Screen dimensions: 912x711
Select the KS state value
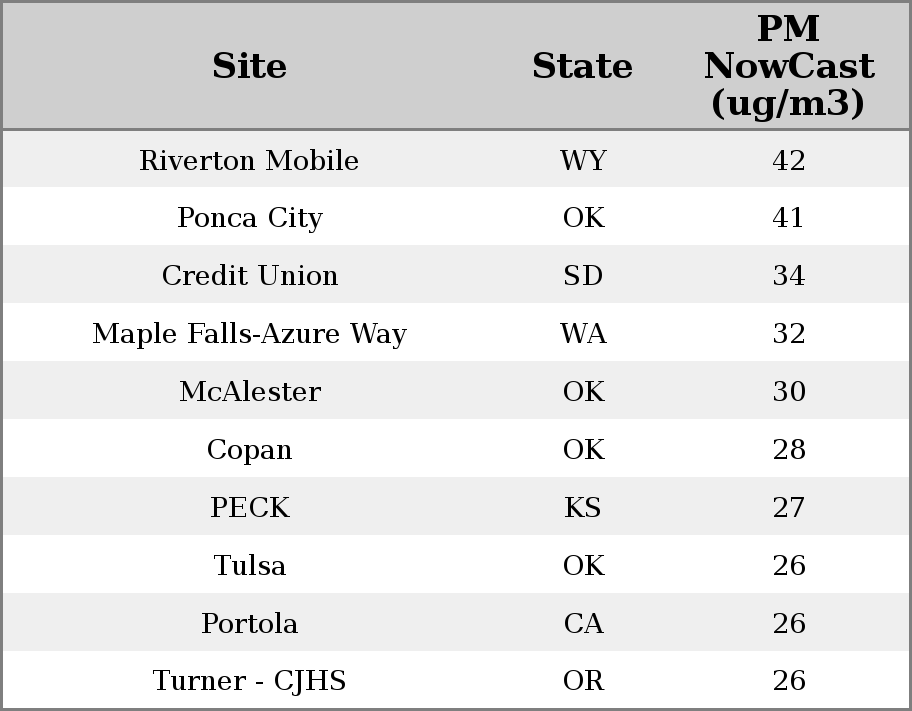pyautogui.click(x=583, y=508)
